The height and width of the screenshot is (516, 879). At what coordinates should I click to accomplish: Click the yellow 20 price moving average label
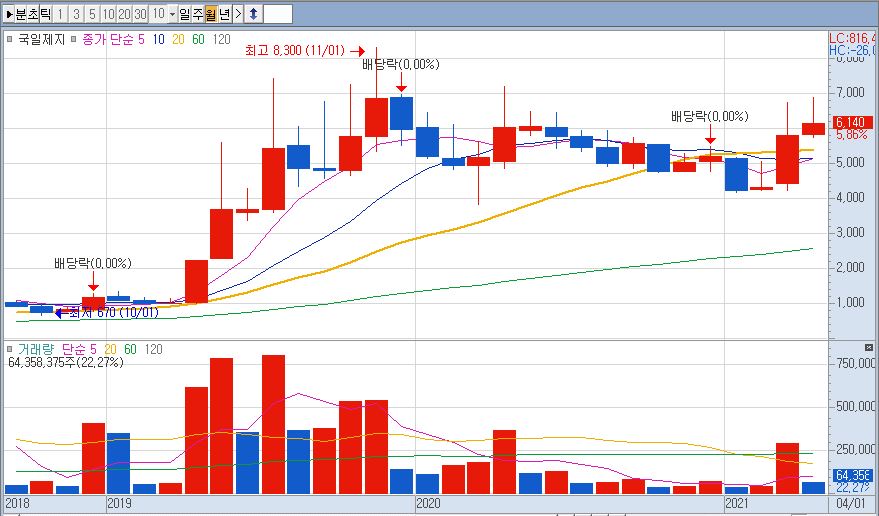pyautogui.click(x=178, y=39)
